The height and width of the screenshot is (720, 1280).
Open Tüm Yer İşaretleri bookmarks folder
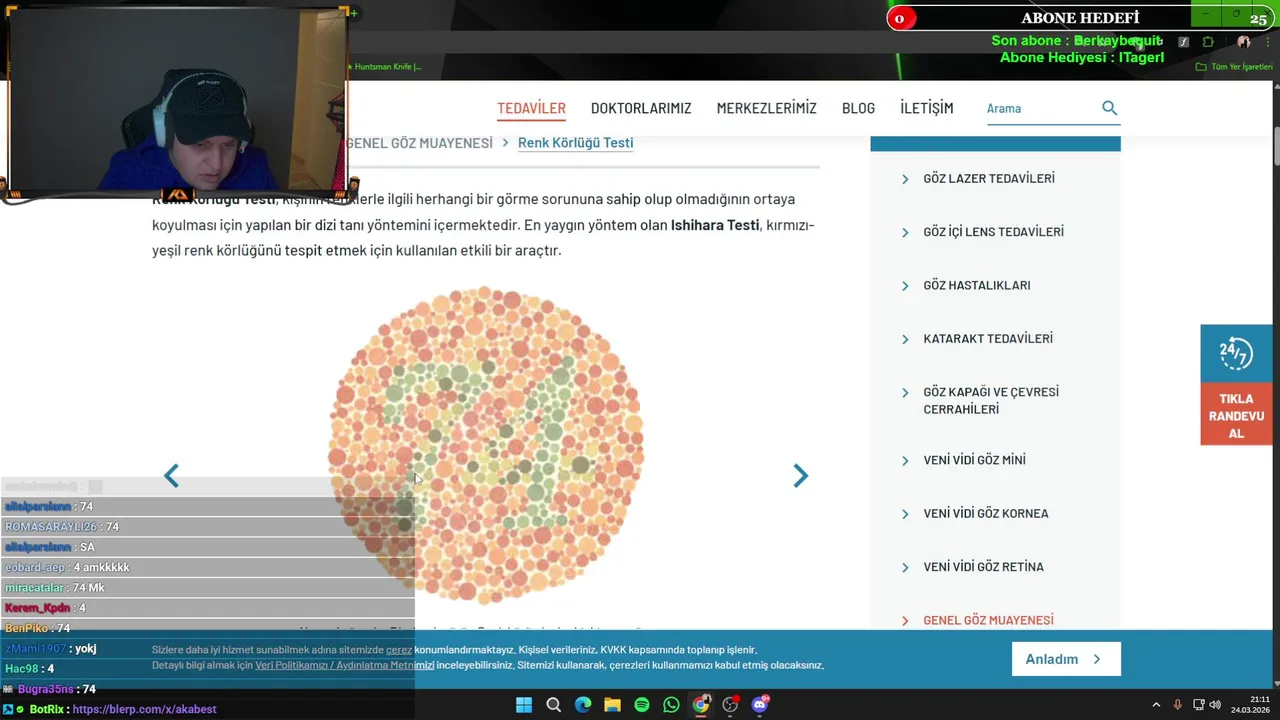[x=1234, y=67]
